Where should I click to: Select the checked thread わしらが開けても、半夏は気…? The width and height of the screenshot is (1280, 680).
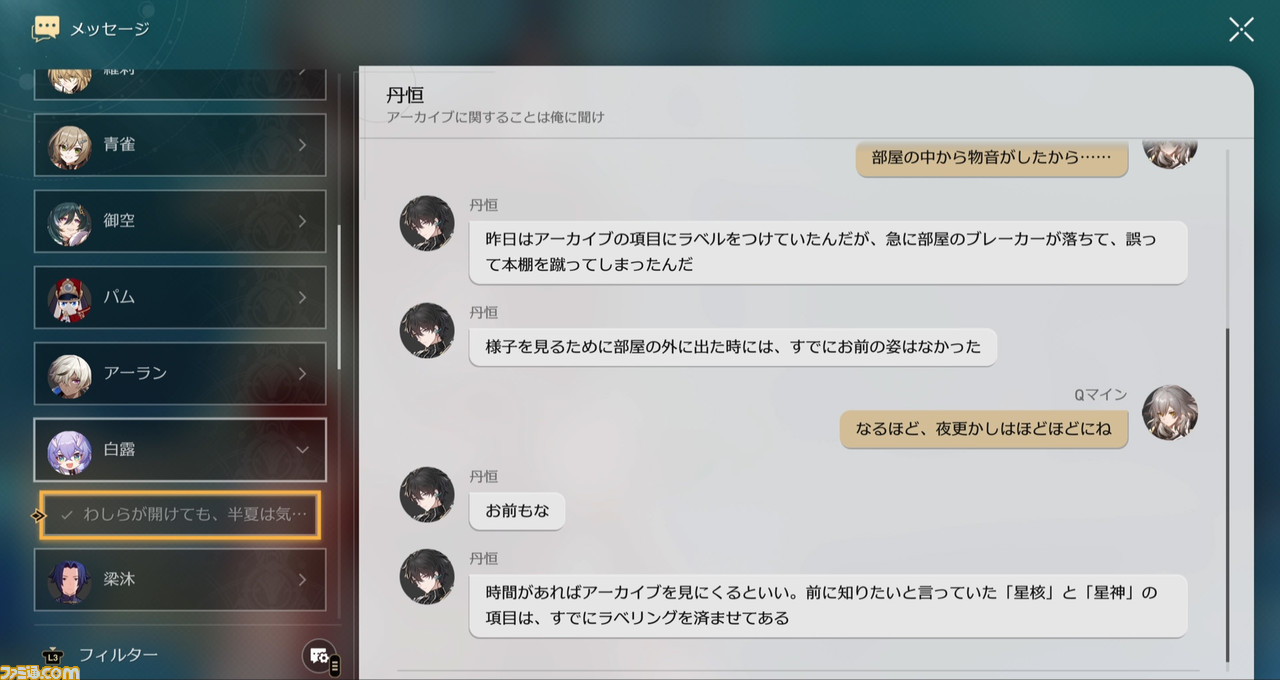tap(180, 515)
